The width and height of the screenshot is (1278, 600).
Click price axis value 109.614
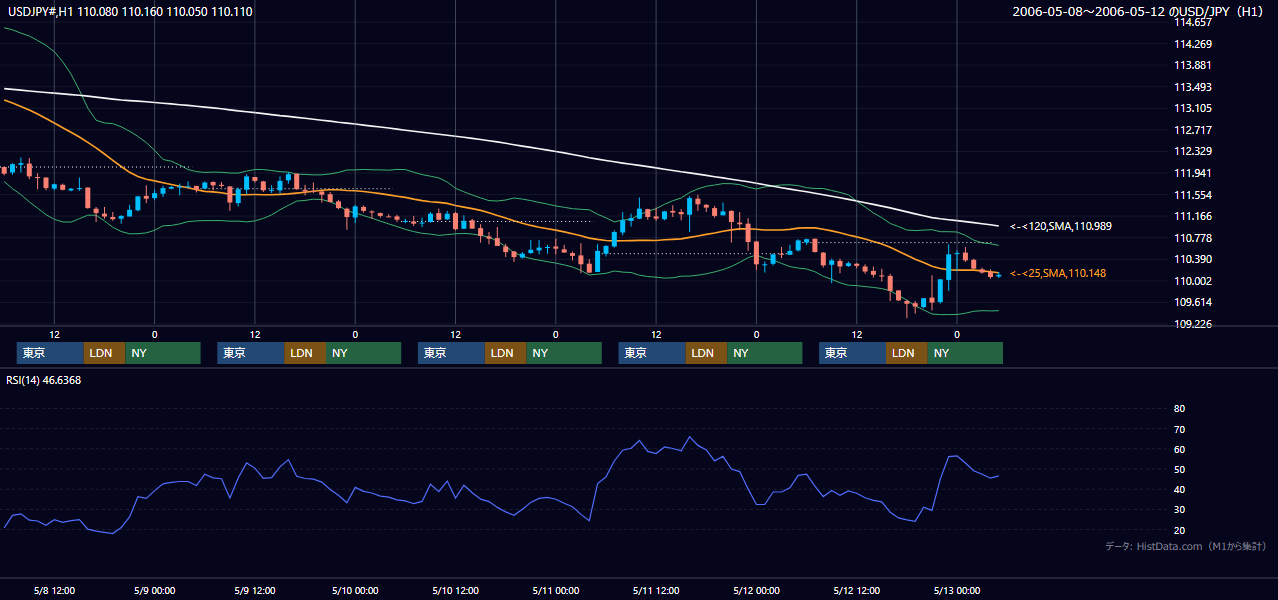point(1192,302)
